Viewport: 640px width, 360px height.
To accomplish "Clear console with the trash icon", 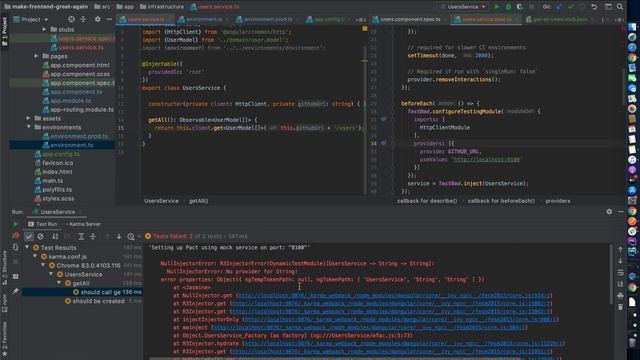I will tap(620, 307).
